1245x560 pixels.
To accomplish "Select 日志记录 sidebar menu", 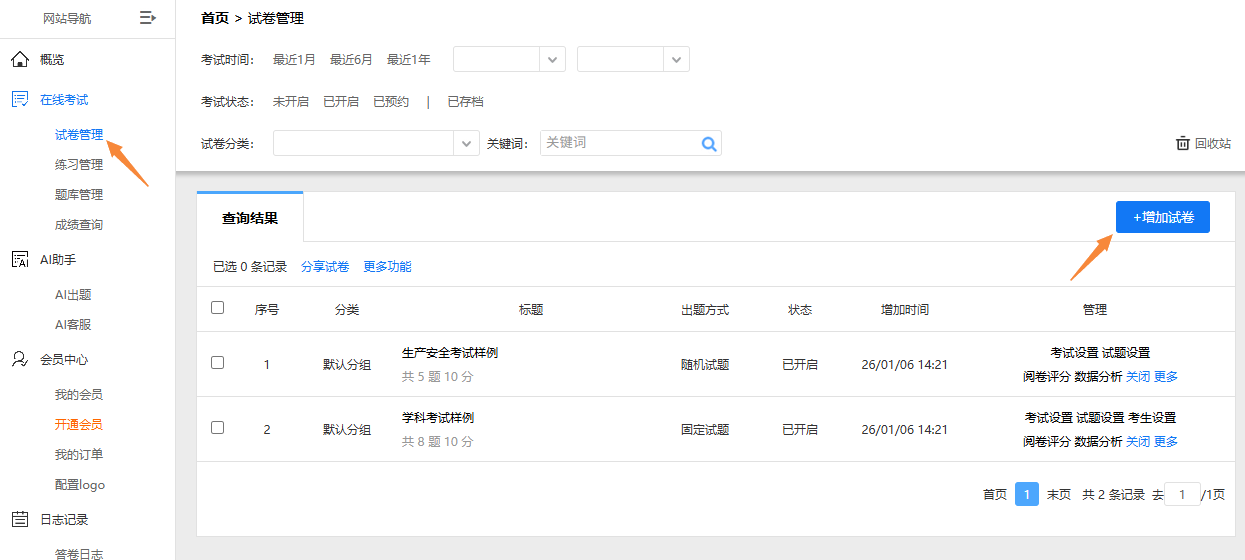I will 64,520.
